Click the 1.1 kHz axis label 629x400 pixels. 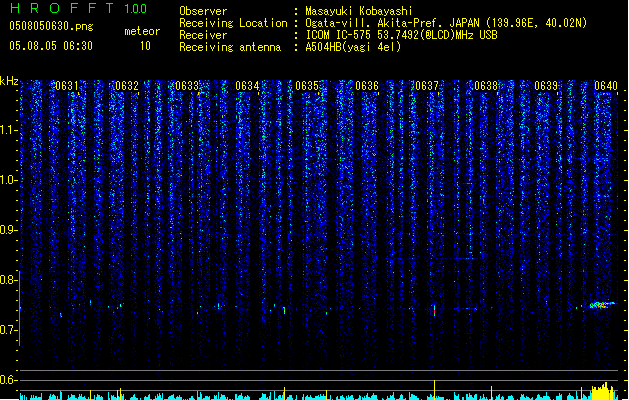point(8,130)
